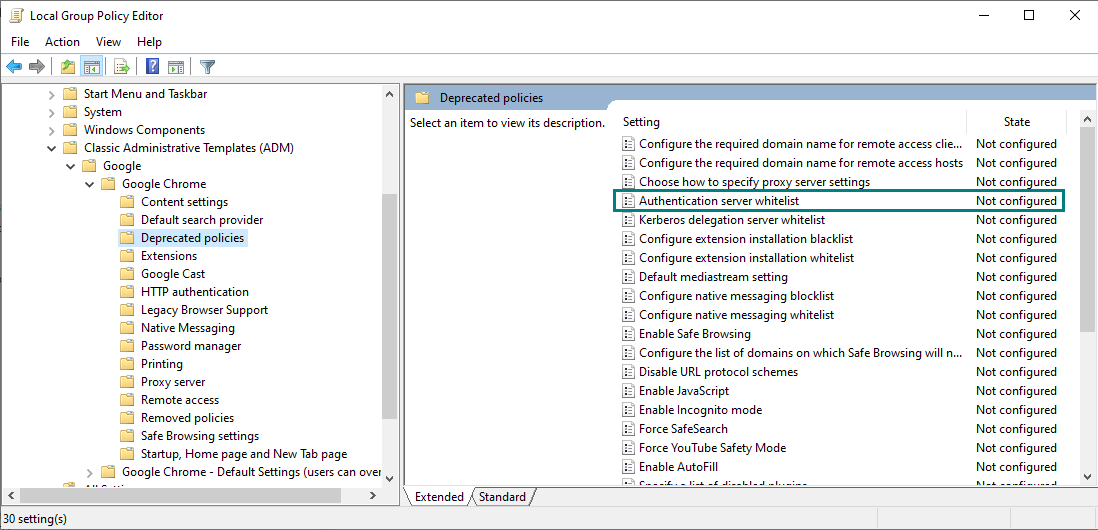Click the settings list scrollbar down arrow
The width and height of the screenshot is (1098, 530).
point(1087,475)
